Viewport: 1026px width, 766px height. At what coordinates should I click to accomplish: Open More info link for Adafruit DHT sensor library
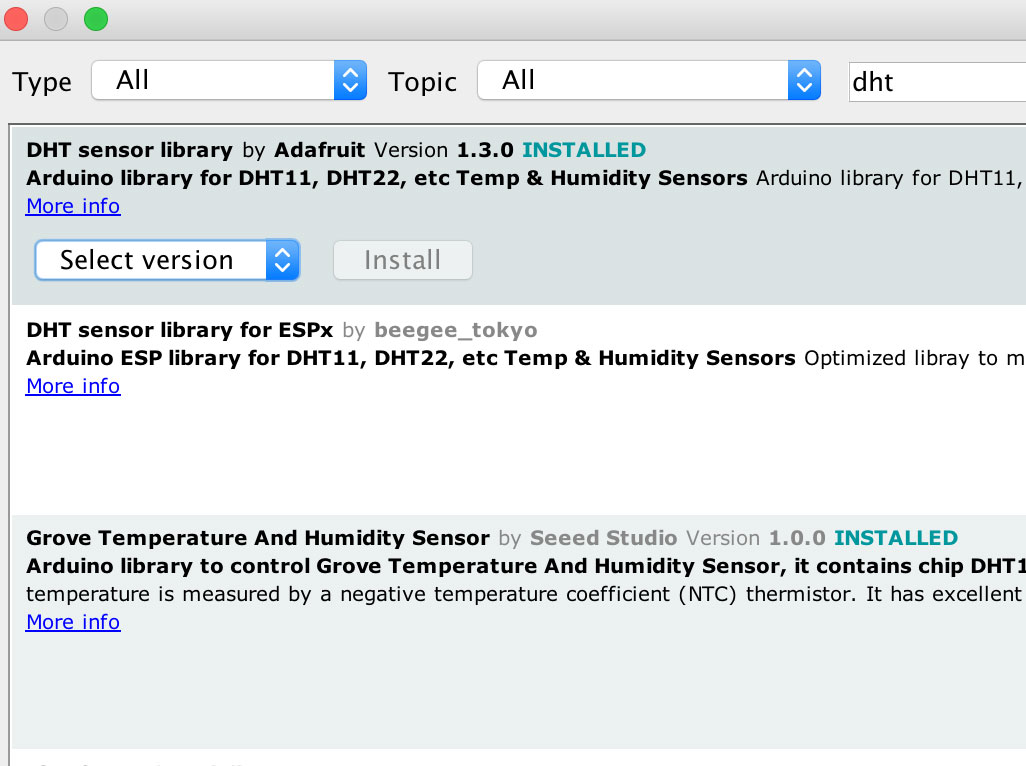pyautogui.click(x=73, y=206)
